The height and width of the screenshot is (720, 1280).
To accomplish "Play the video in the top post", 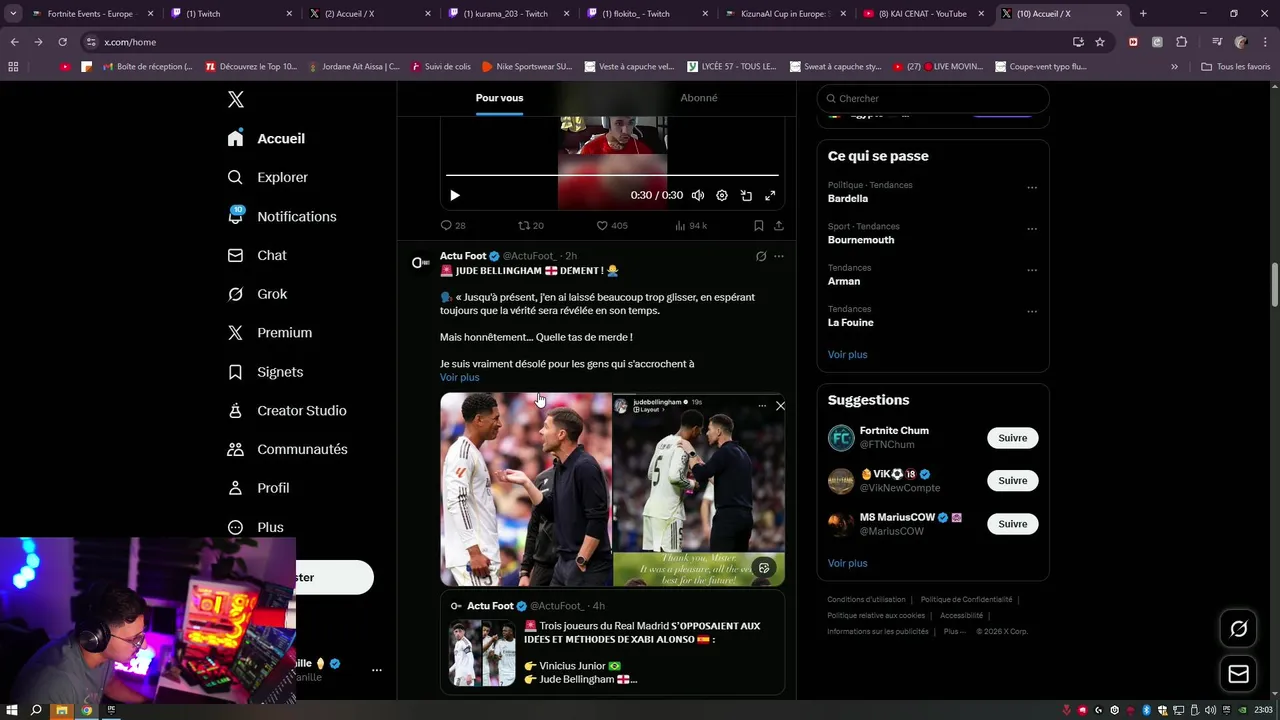I will (x=455, y=196).
